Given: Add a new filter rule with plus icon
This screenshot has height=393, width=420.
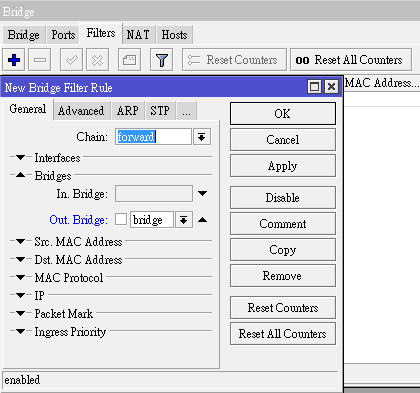Looking at the screenshot, I should 14,60.
